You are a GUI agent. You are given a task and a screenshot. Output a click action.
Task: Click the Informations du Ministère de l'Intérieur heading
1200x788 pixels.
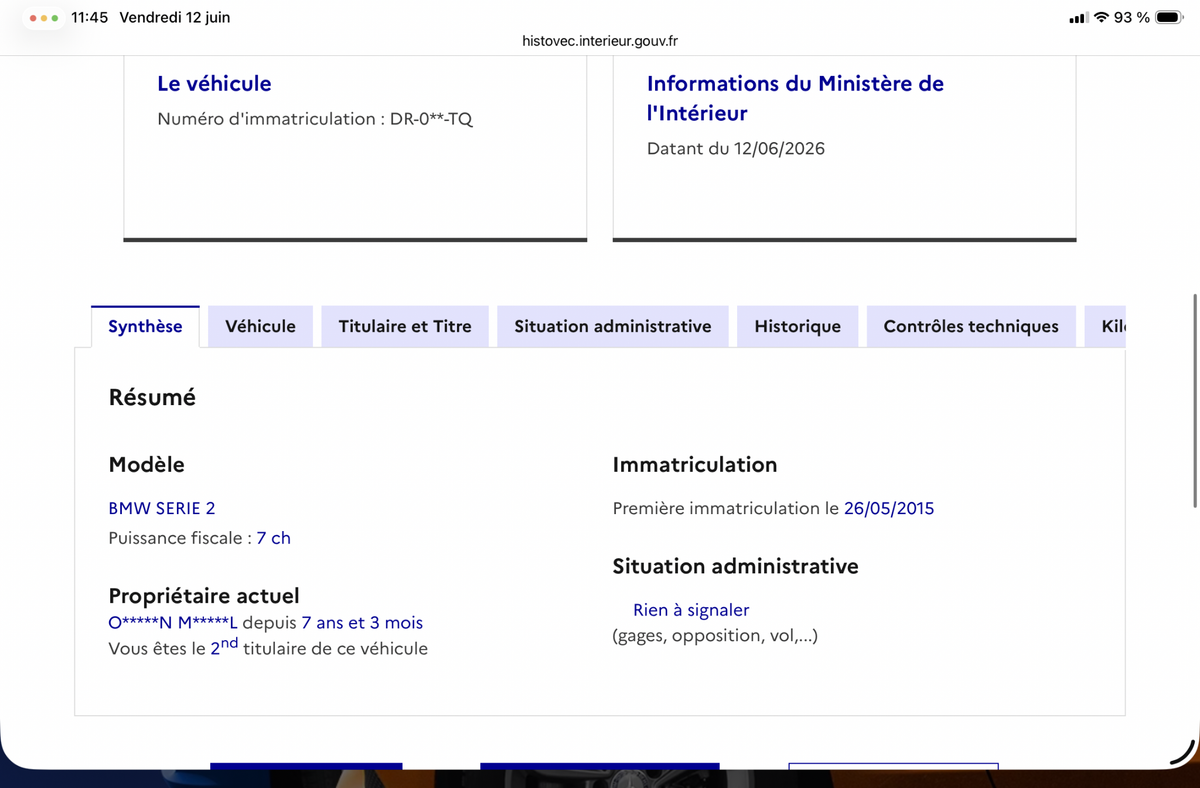click(795, 98)
